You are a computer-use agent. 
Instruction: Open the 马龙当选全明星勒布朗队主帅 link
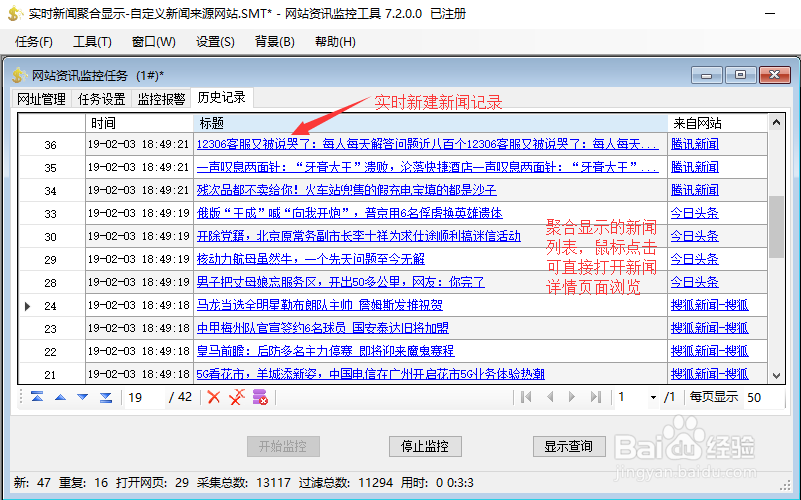point(320,305)
